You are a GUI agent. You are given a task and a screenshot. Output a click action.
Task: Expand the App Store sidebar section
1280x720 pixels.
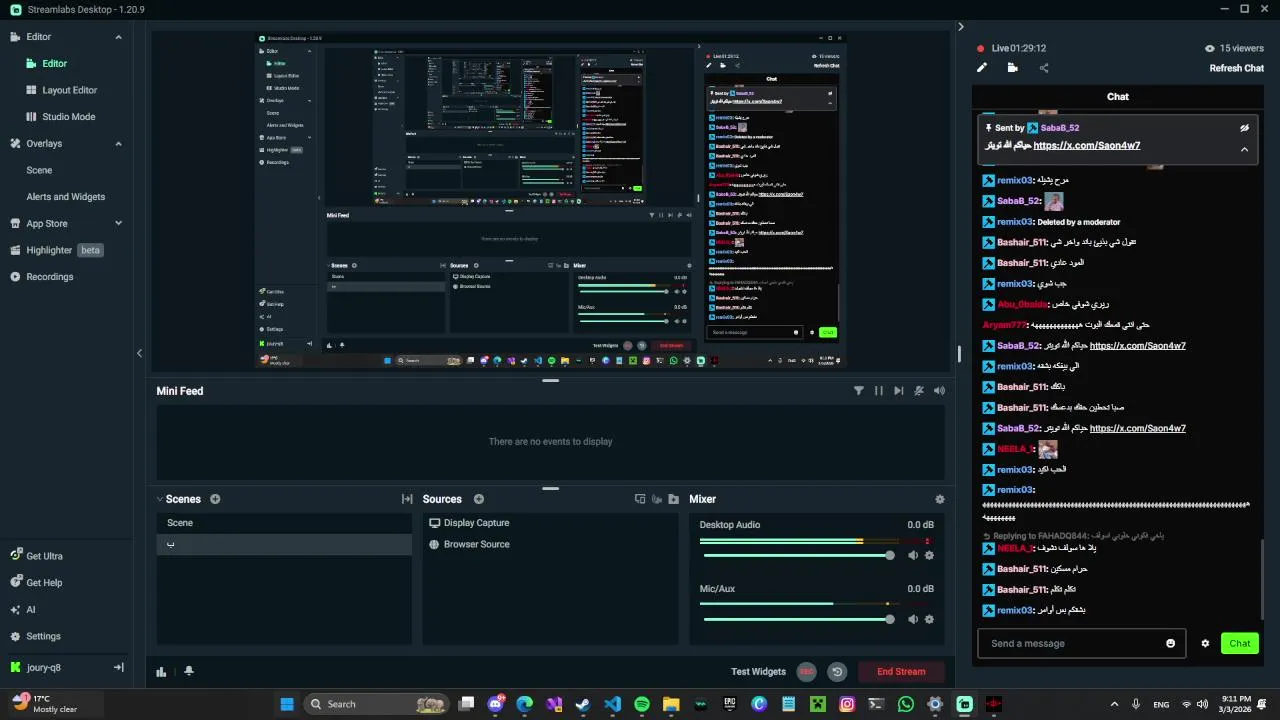pyautogui.click(x=118, y=224)
